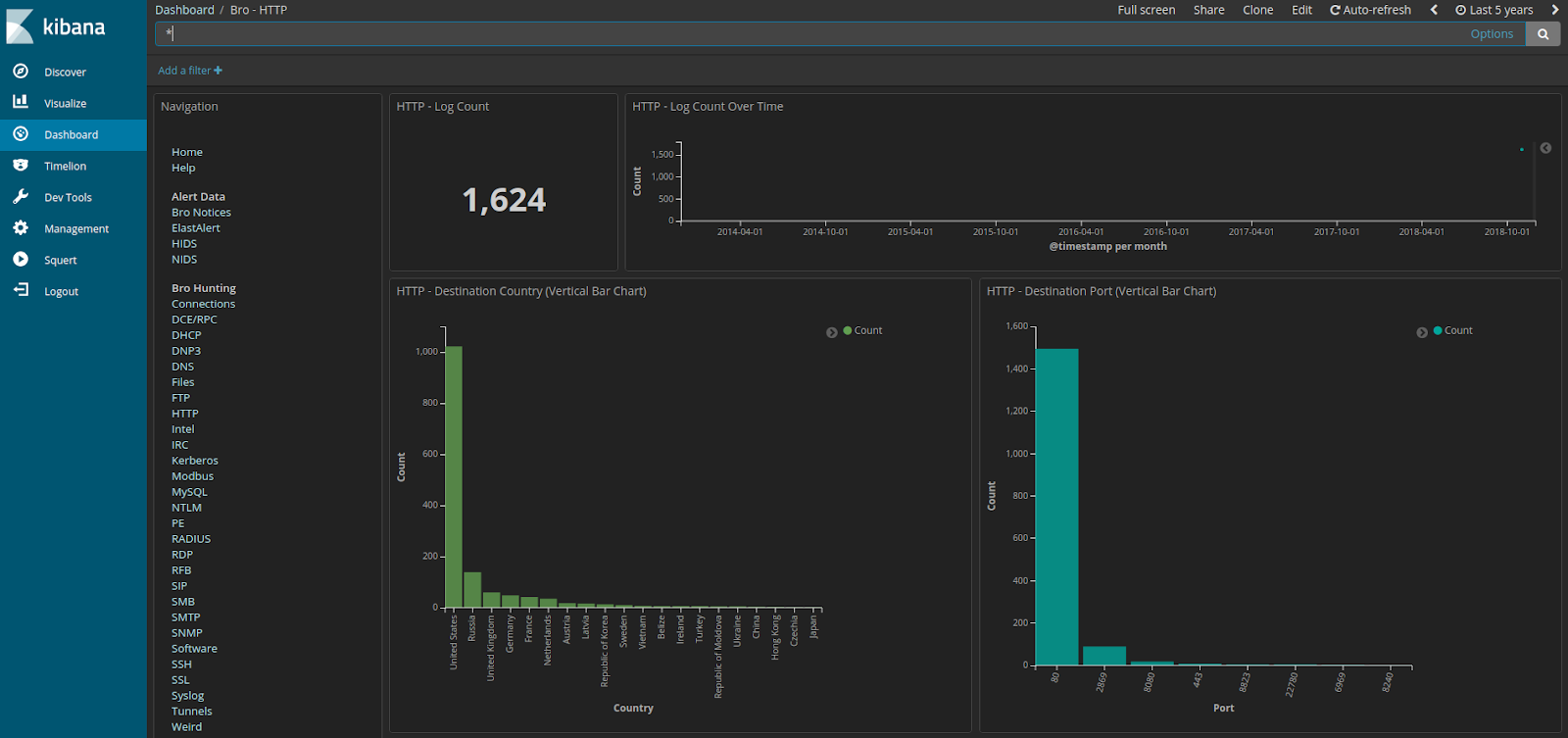
Task: Open the time picker clock icon
Action: coord(1461,10)
